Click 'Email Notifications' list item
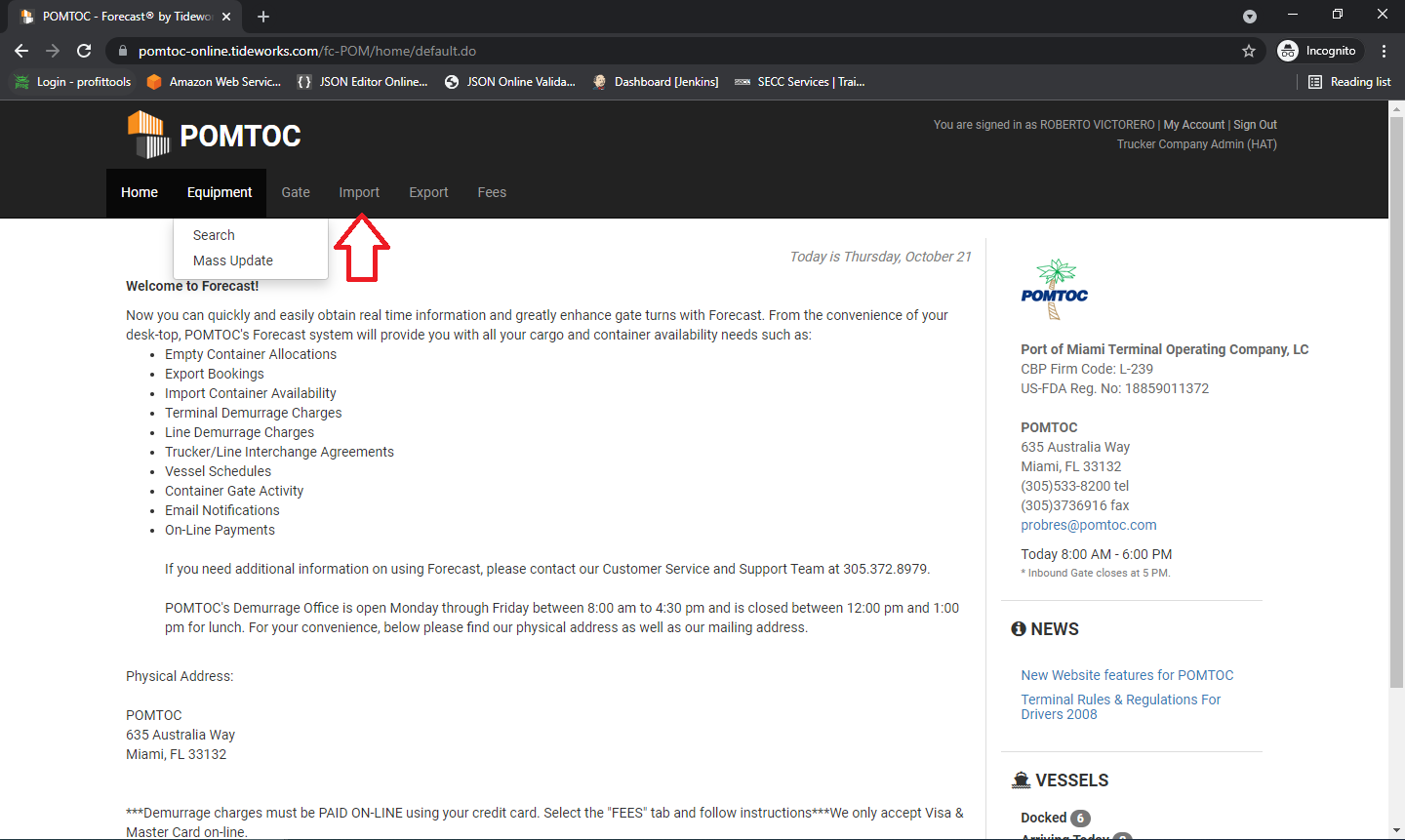The width and height of the screenshot is (1405, 840). pos(222,510)
